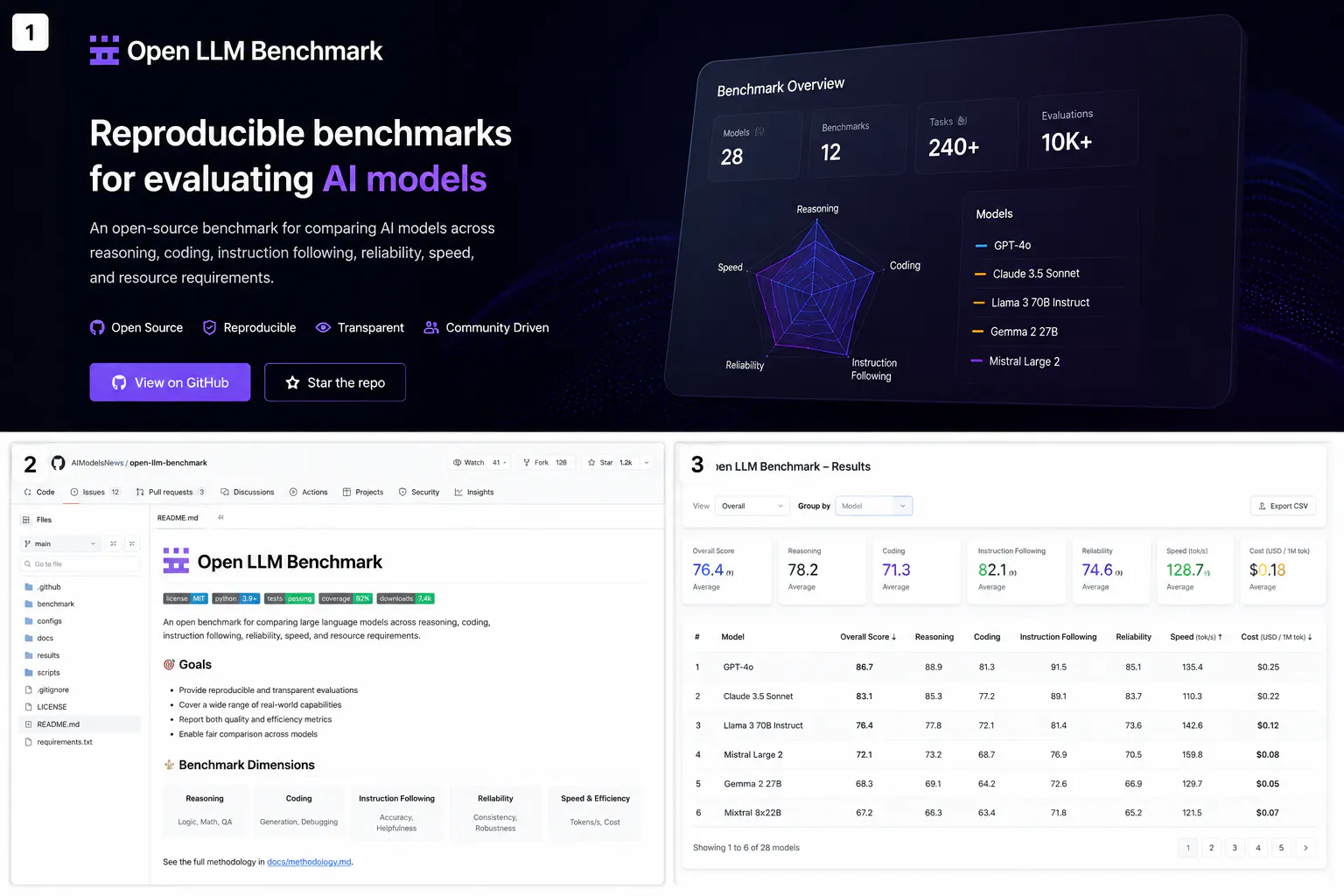This screenshot has height=896, width=1344.
Task: Click the small icon beside Models in Benchmark Overview
Action: (x=759, y=131)
